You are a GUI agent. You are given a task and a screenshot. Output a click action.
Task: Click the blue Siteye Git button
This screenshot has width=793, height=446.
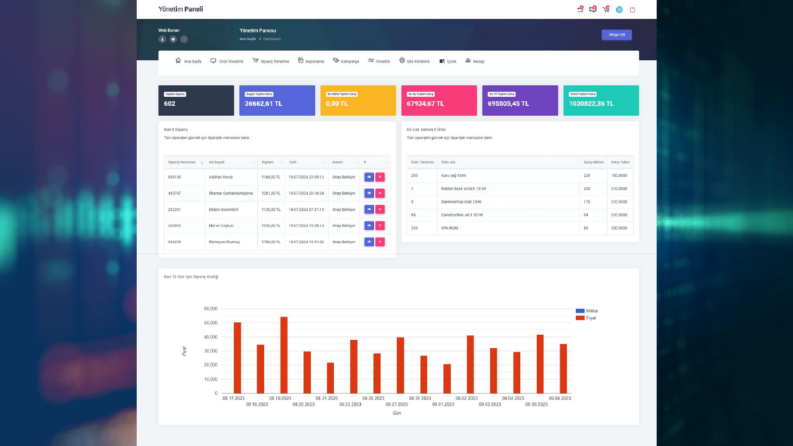[616, 35]
